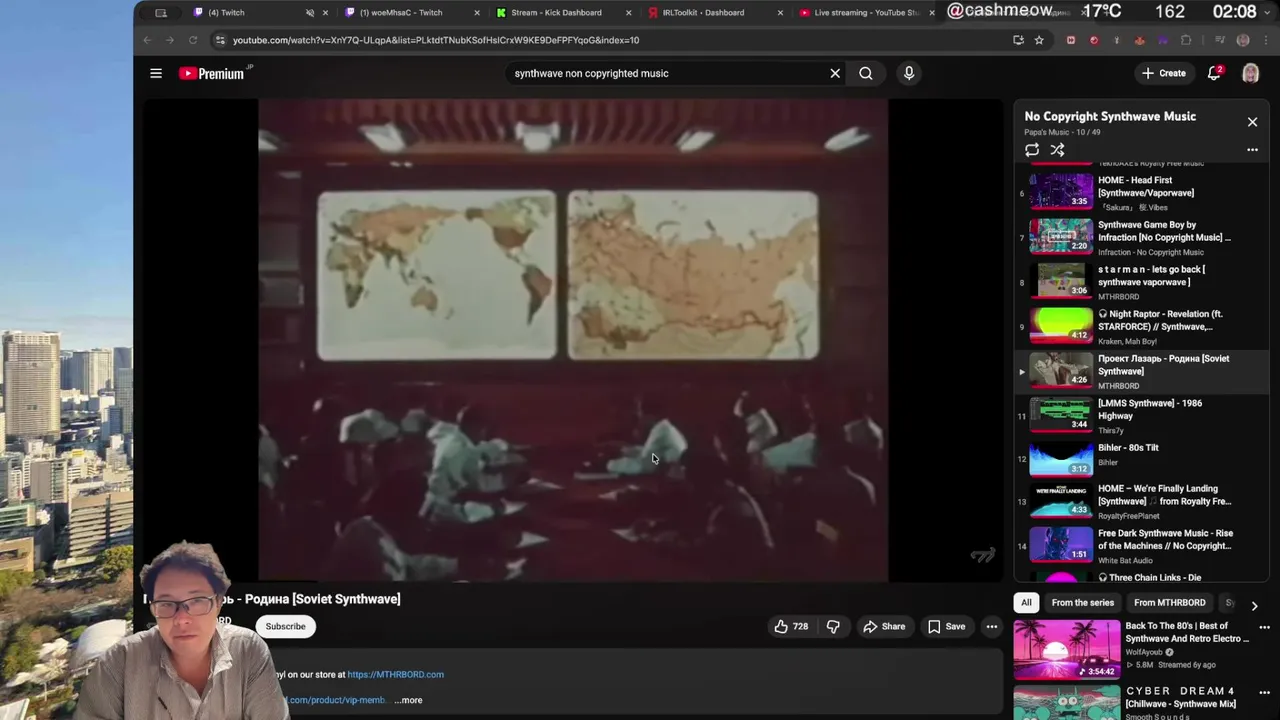1280x720 pixels.
Task: Go forward in browser history
Action: tap(170, 40)
